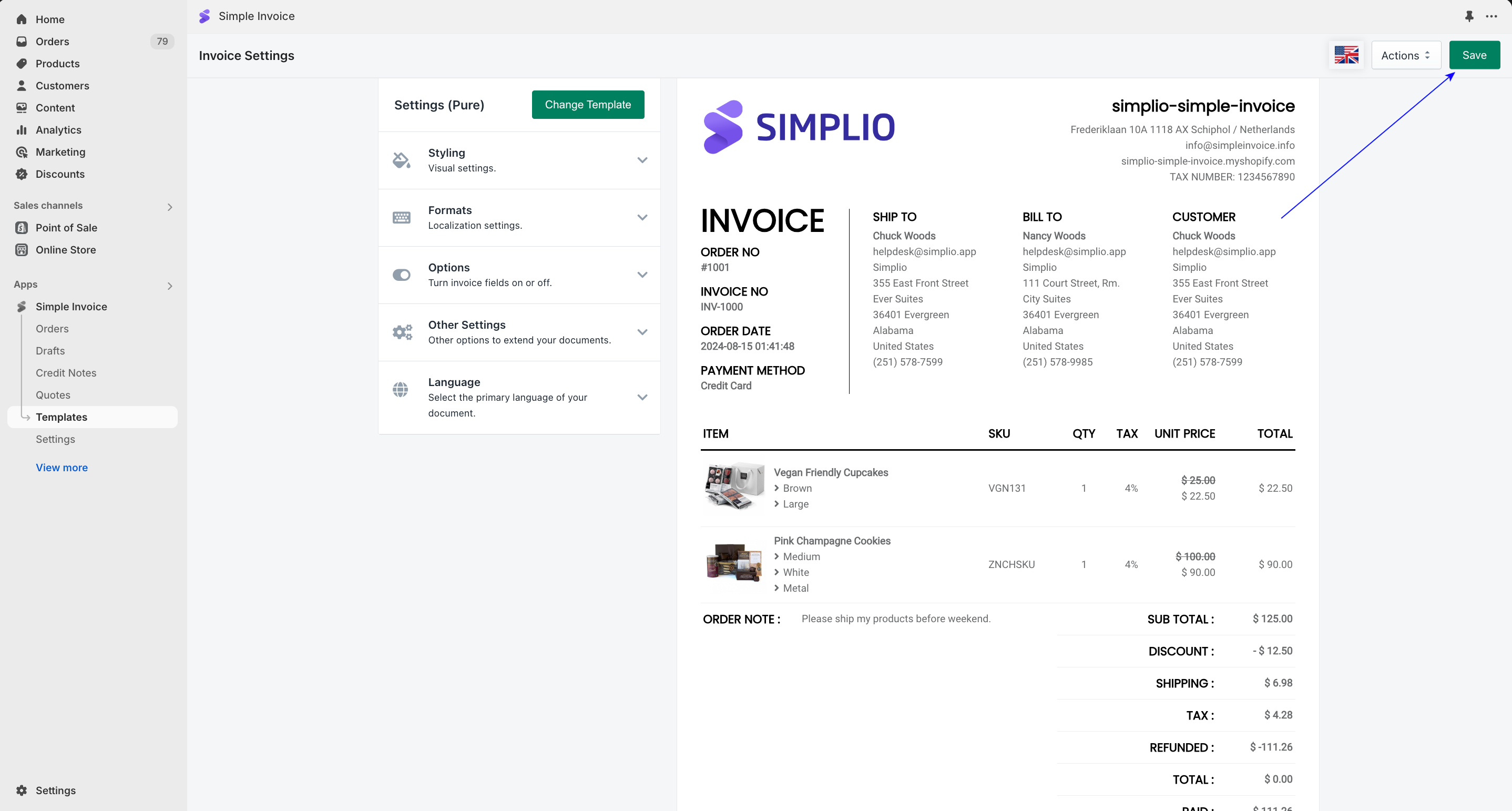Click the Options toggle icon
This screenshot has width=1512, height=811.
[402, 275]
